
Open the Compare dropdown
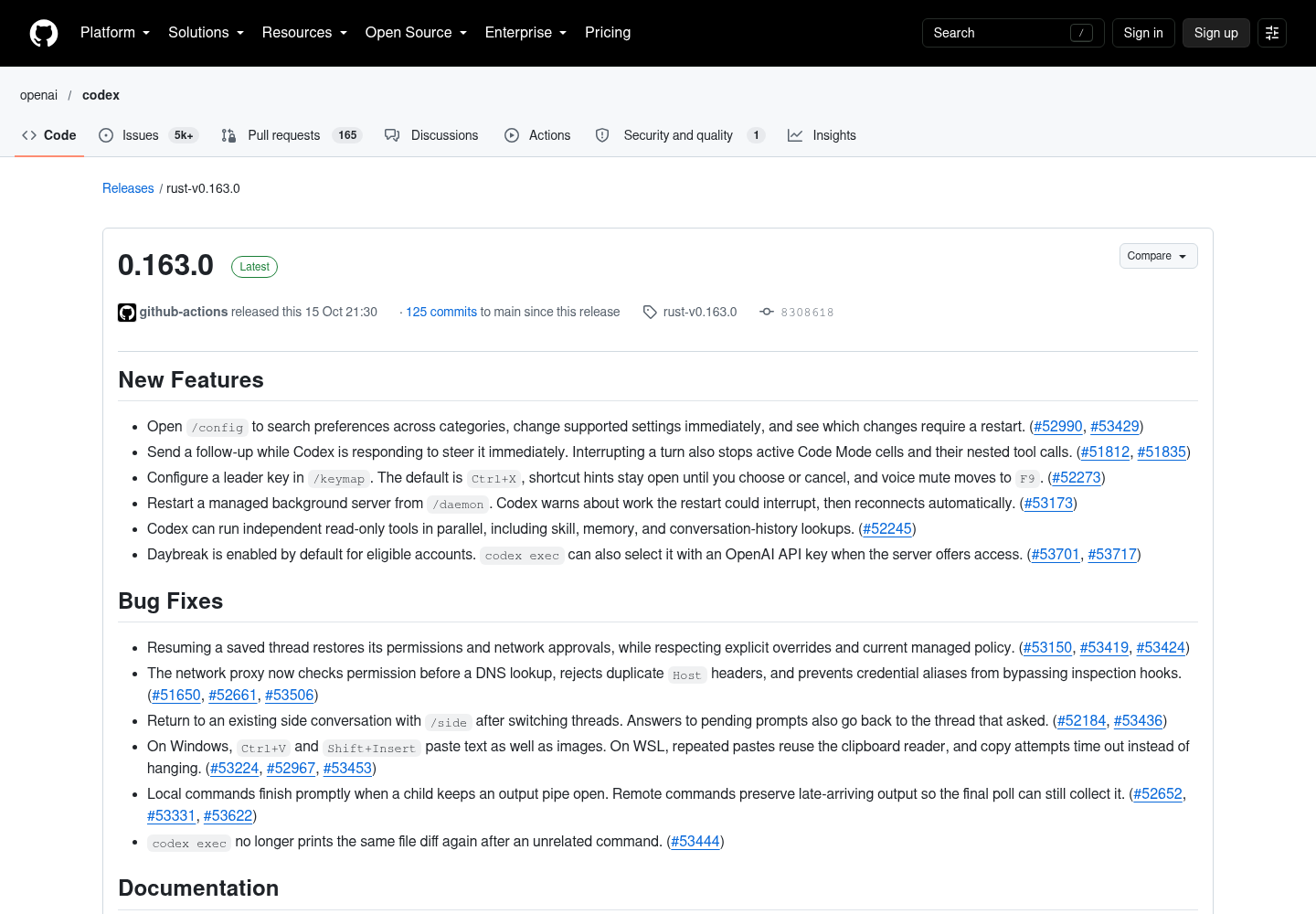[1158, 256]
